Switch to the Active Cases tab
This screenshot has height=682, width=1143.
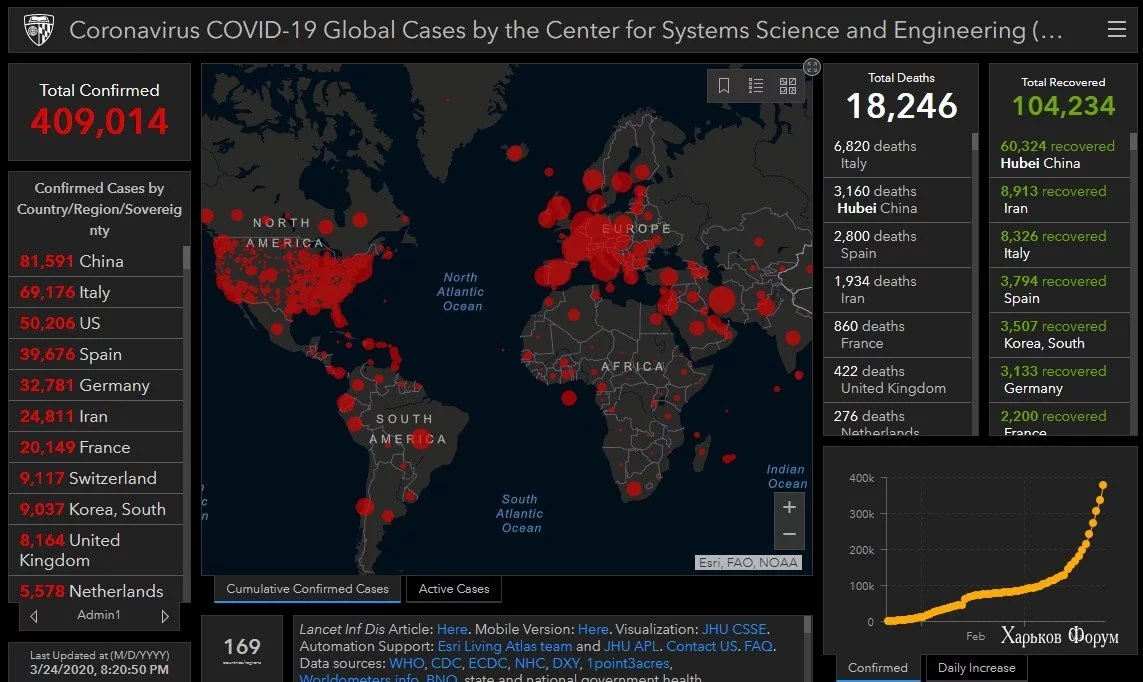(454, 589)
